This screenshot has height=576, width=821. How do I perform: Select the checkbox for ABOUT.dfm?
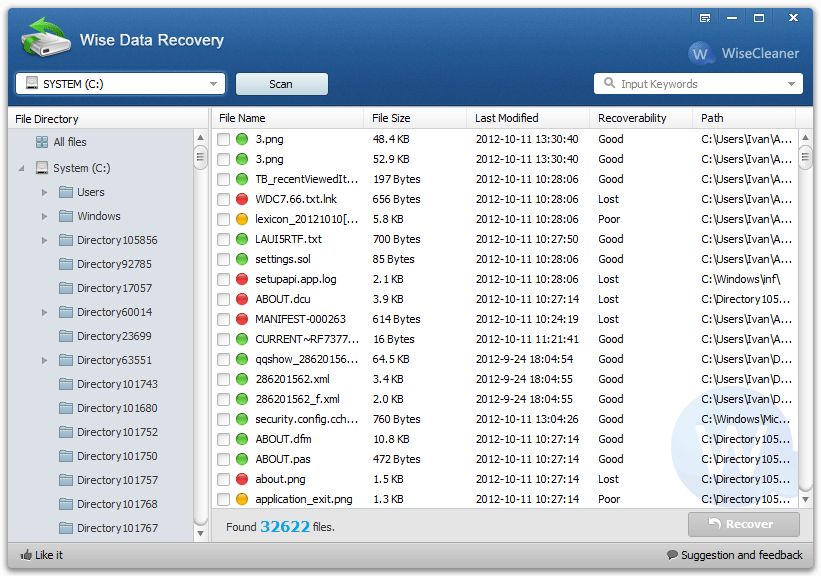coord(224,439)
